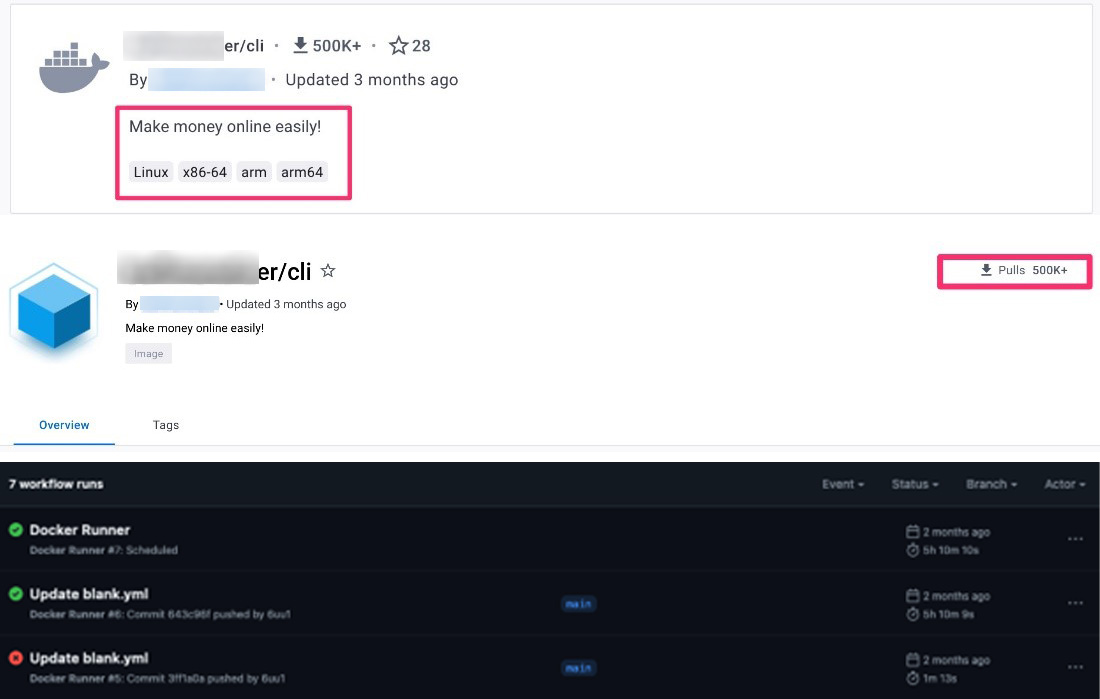The width and height of the screenshot is (1100, 699).
Task: Click 'Pulls 500K+' label
Action: click(x=1033, y=270)
